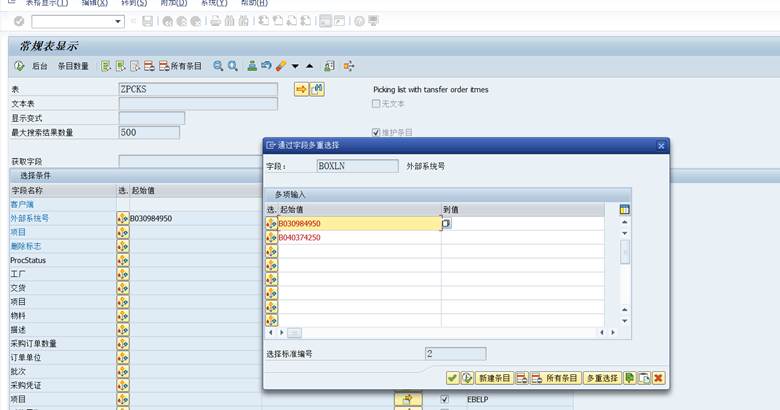Screen dimensions: 780x410
Task: Click the column settings icon above table scrollbar
Action: click(x=625, y=209)
